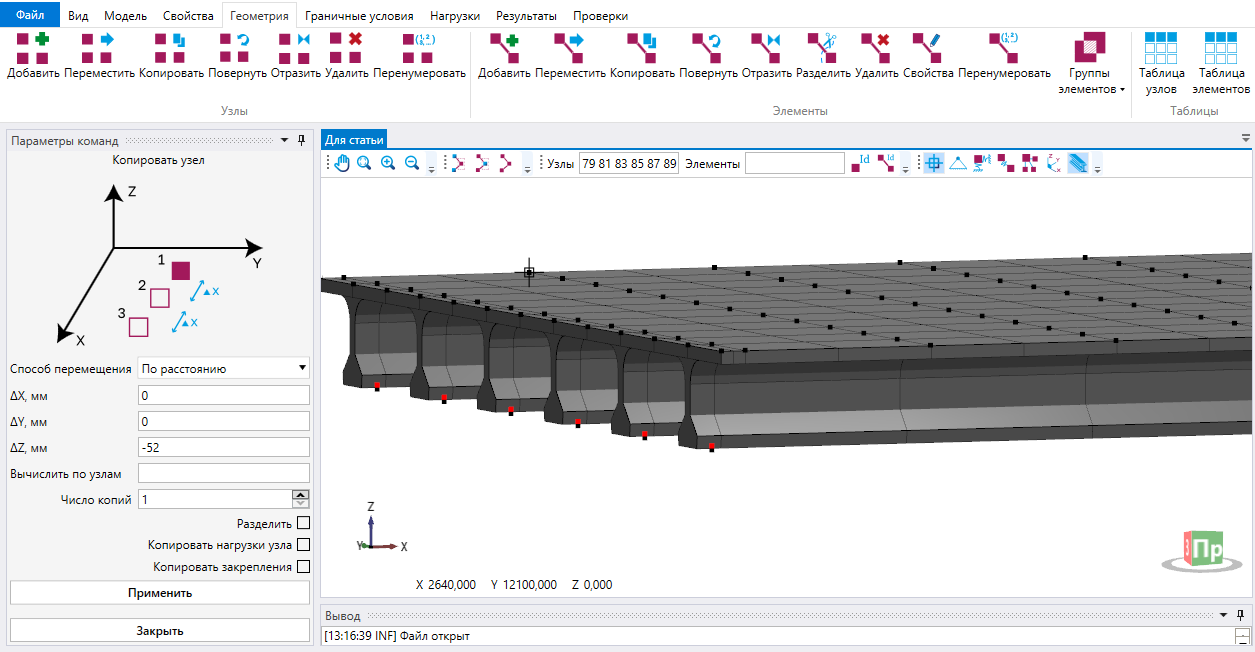The width and height of the screenshot is (1255, 652).
Task: Click Переместить in the Узлы group
Action: [99, 56]
